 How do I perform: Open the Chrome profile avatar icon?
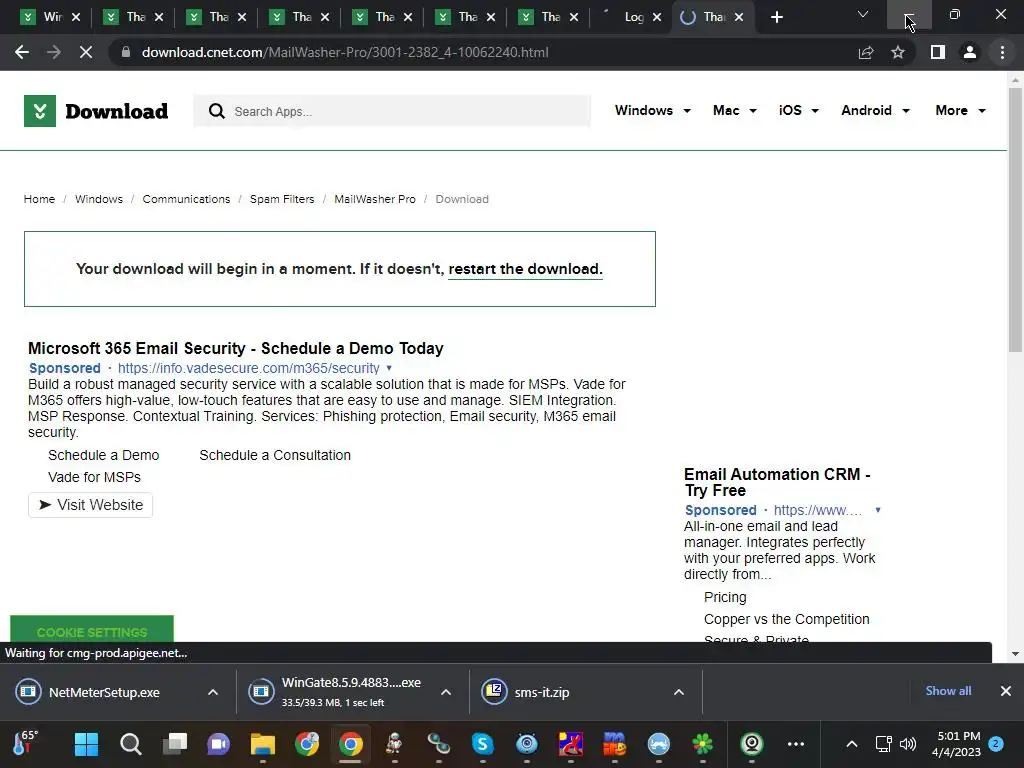point(970,52)
